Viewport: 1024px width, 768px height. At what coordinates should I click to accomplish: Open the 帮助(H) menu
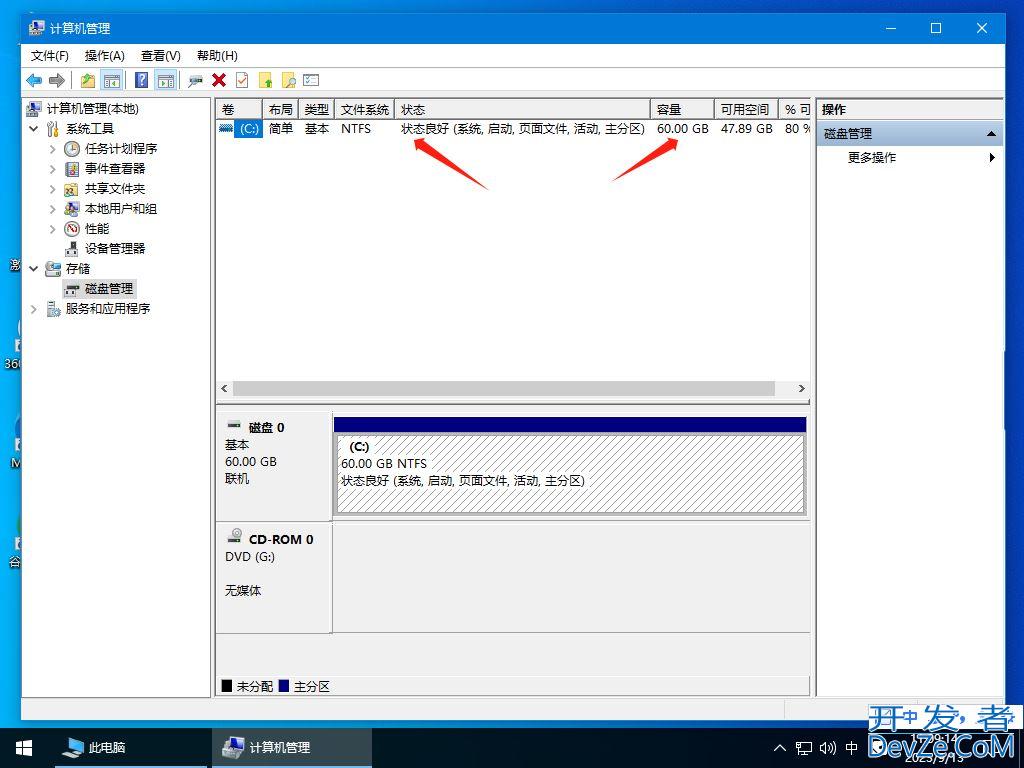coord(217,56)
